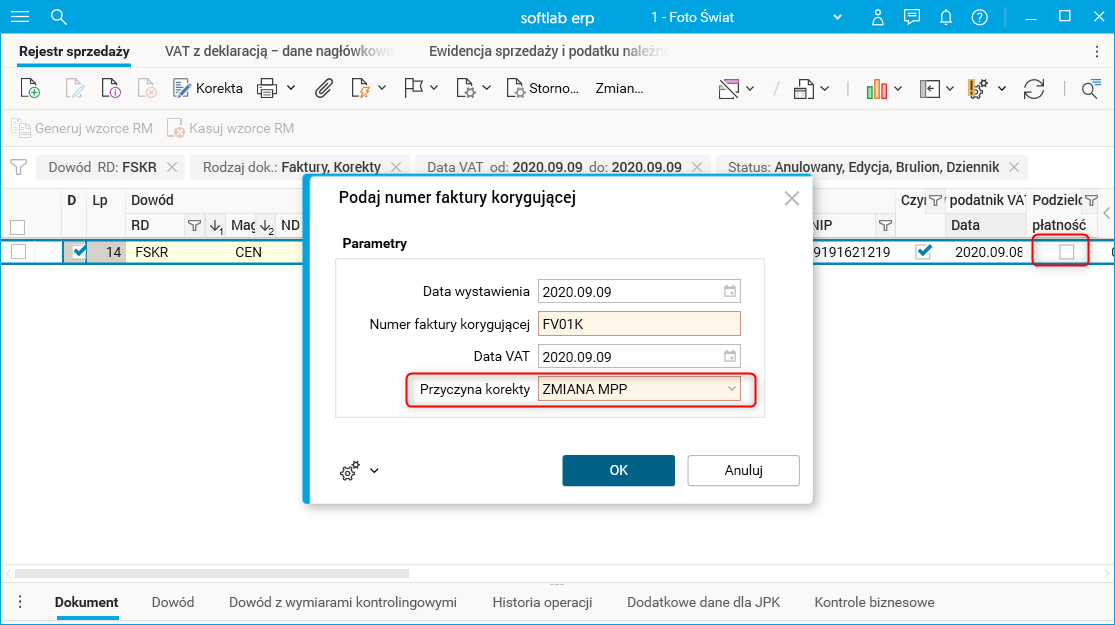Open the Przyczyna korekty combo box
This screenshot has height=625, width=1115.
click(639, 389)
